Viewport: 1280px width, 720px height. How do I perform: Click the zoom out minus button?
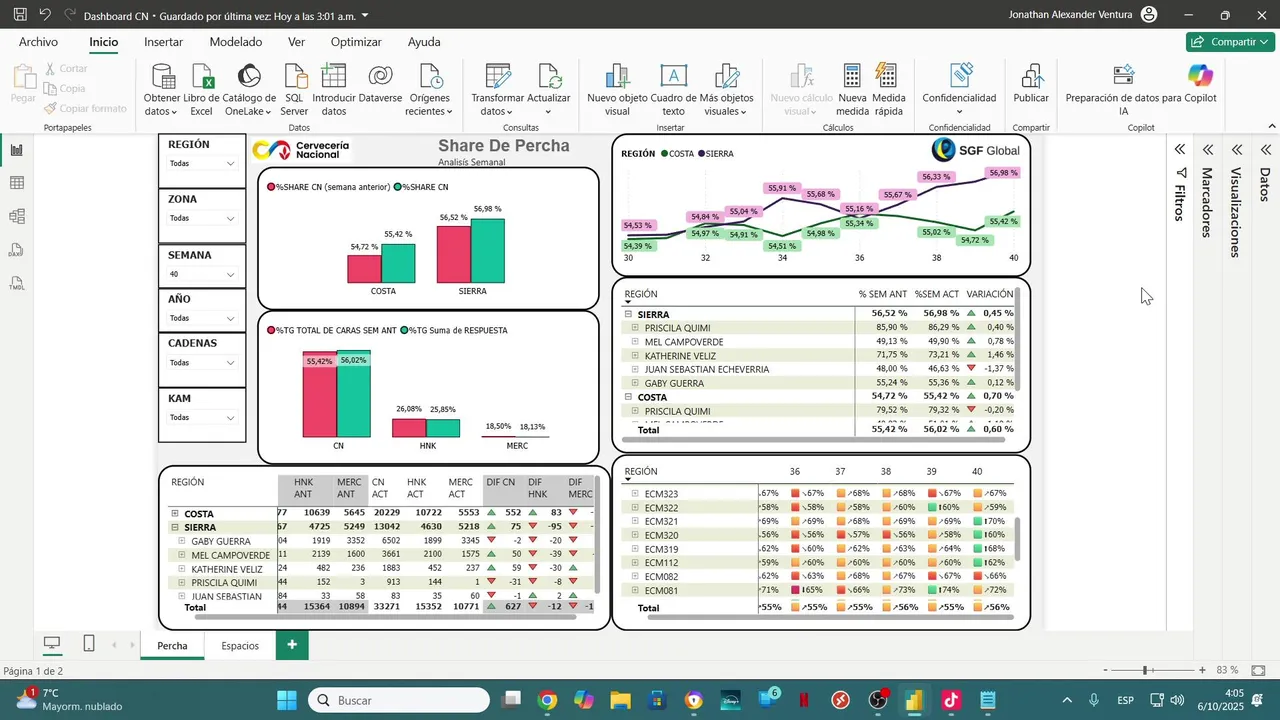click(x=1105, y=670)
